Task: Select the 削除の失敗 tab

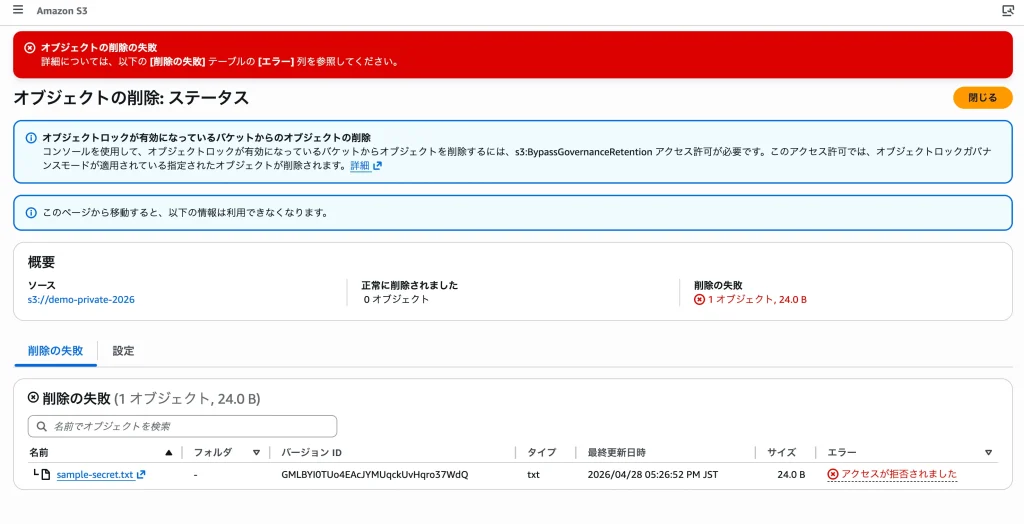Action: click(x=55, y=351)
